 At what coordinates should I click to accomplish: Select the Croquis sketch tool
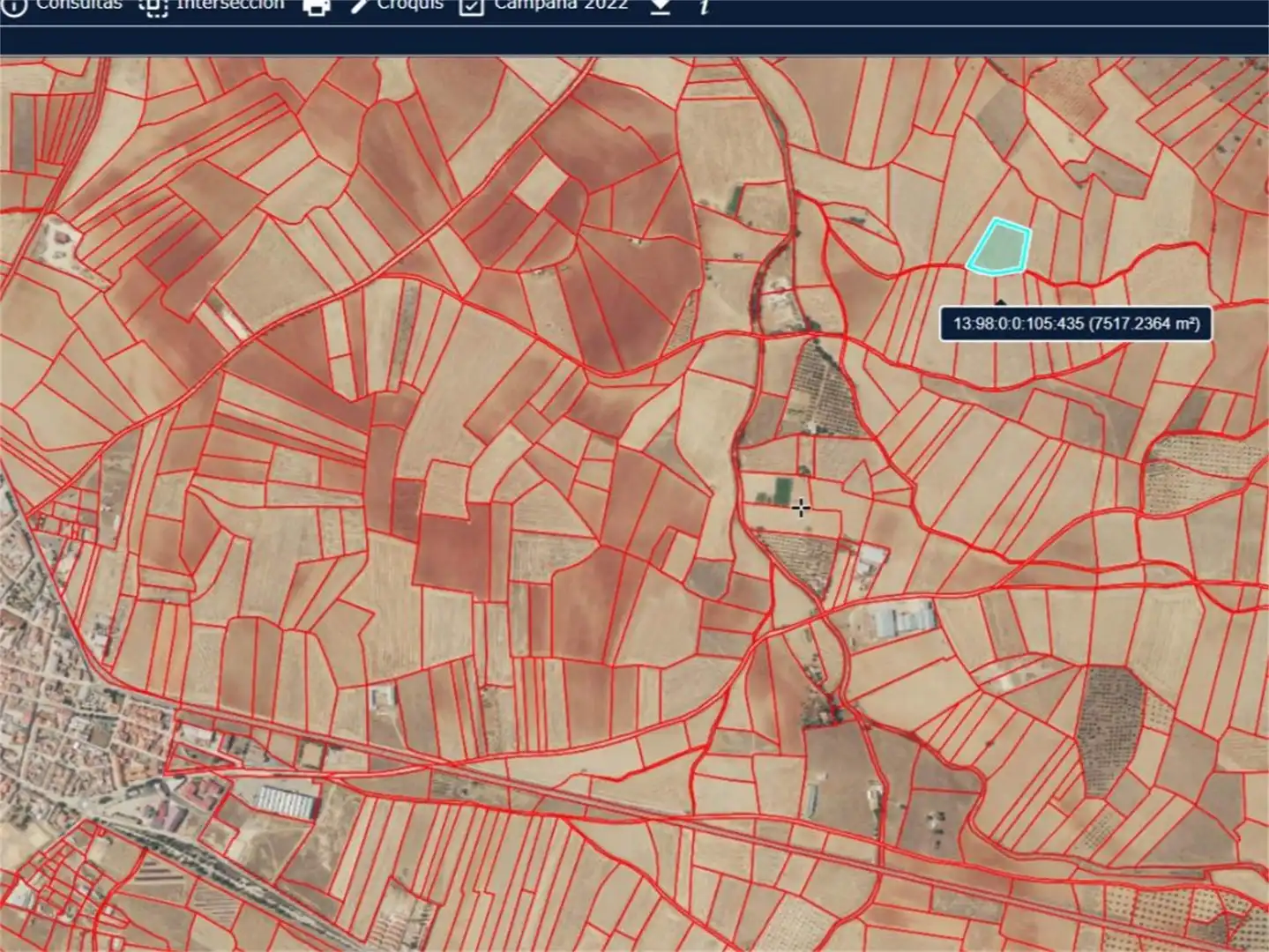point(397,5)
